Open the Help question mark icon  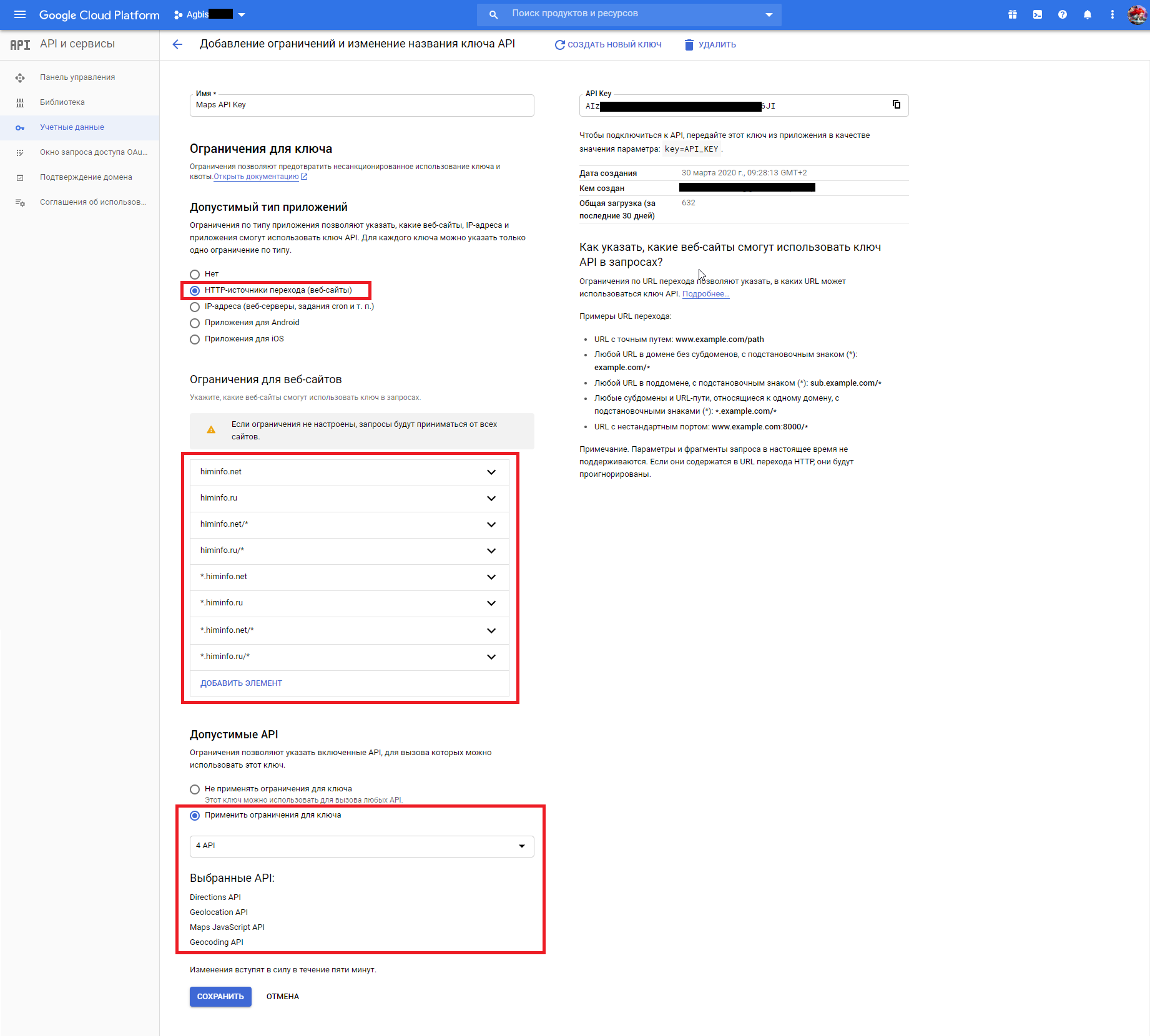click(x=1063, y=14)
